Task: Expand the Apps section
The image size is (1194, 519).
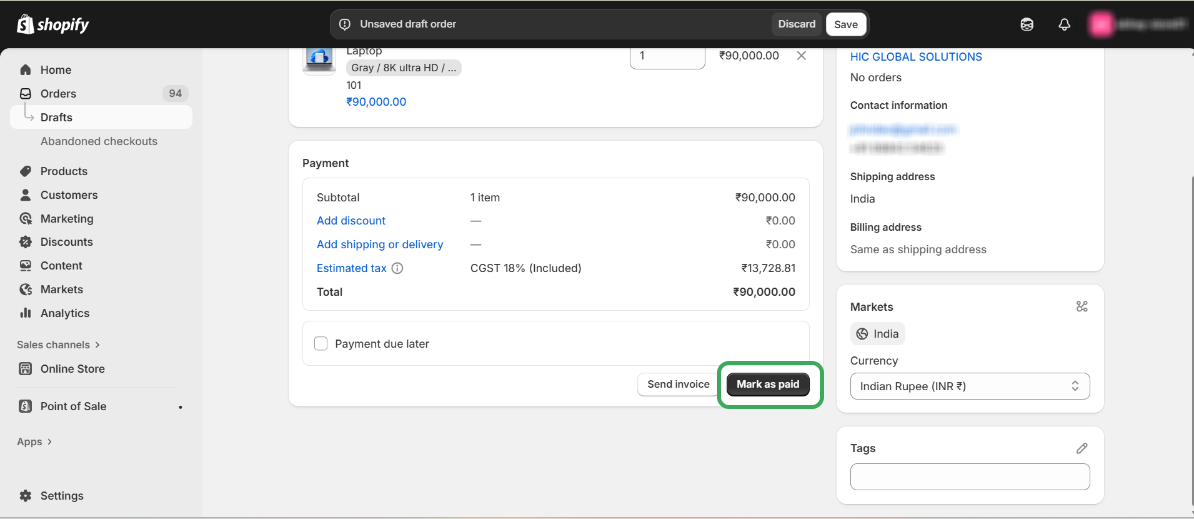Action: tap(34, 442)
